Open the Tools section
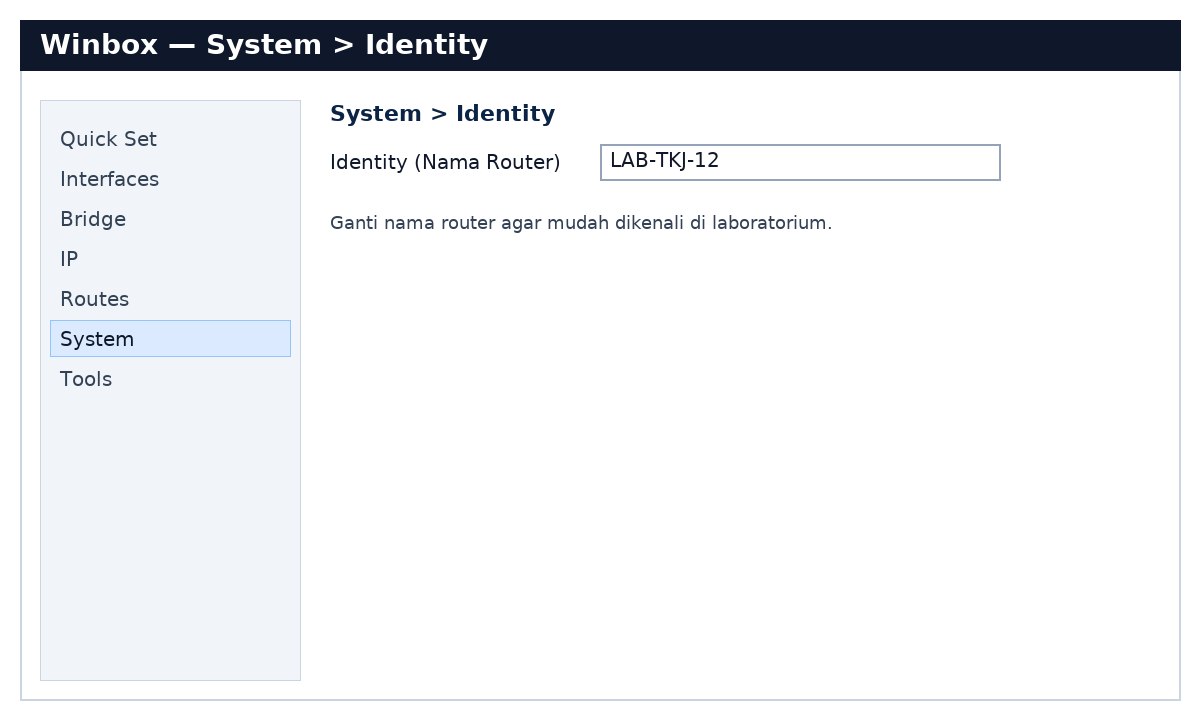 pyautogui.click(x=85, y=379)
